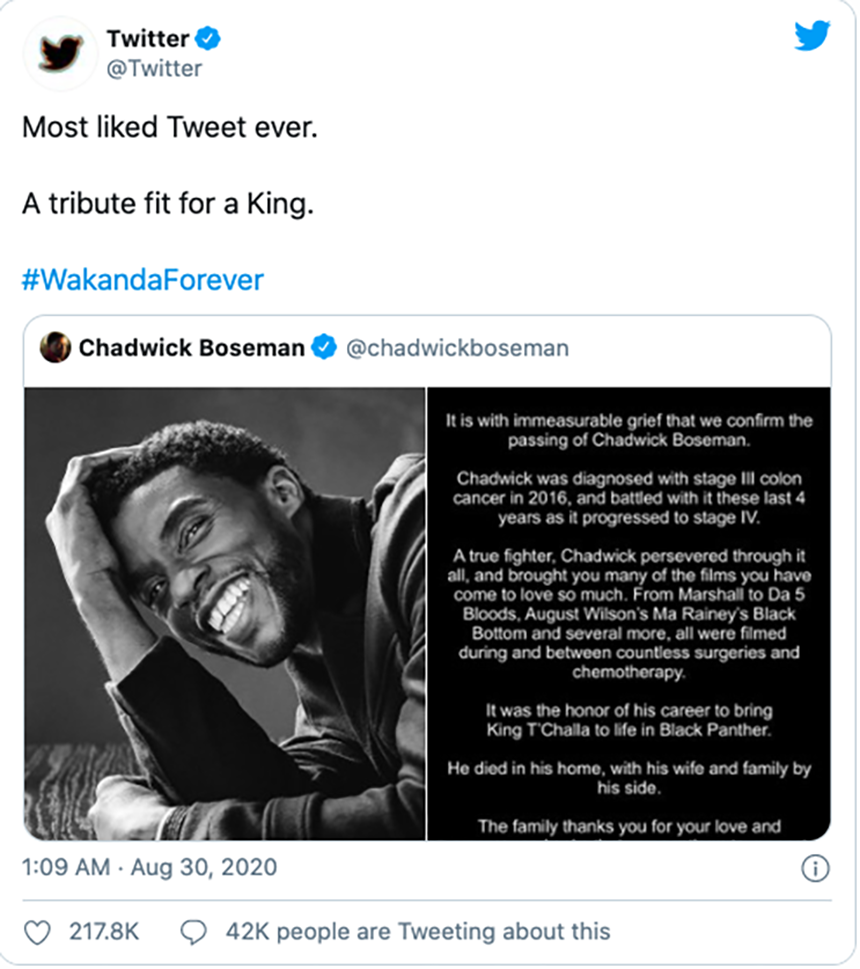Image resolution: width=860 pixels, height=969 pixels.
Task: Click the 217.8K likes count
Action: pyautogui.click(x=104, y=932)
